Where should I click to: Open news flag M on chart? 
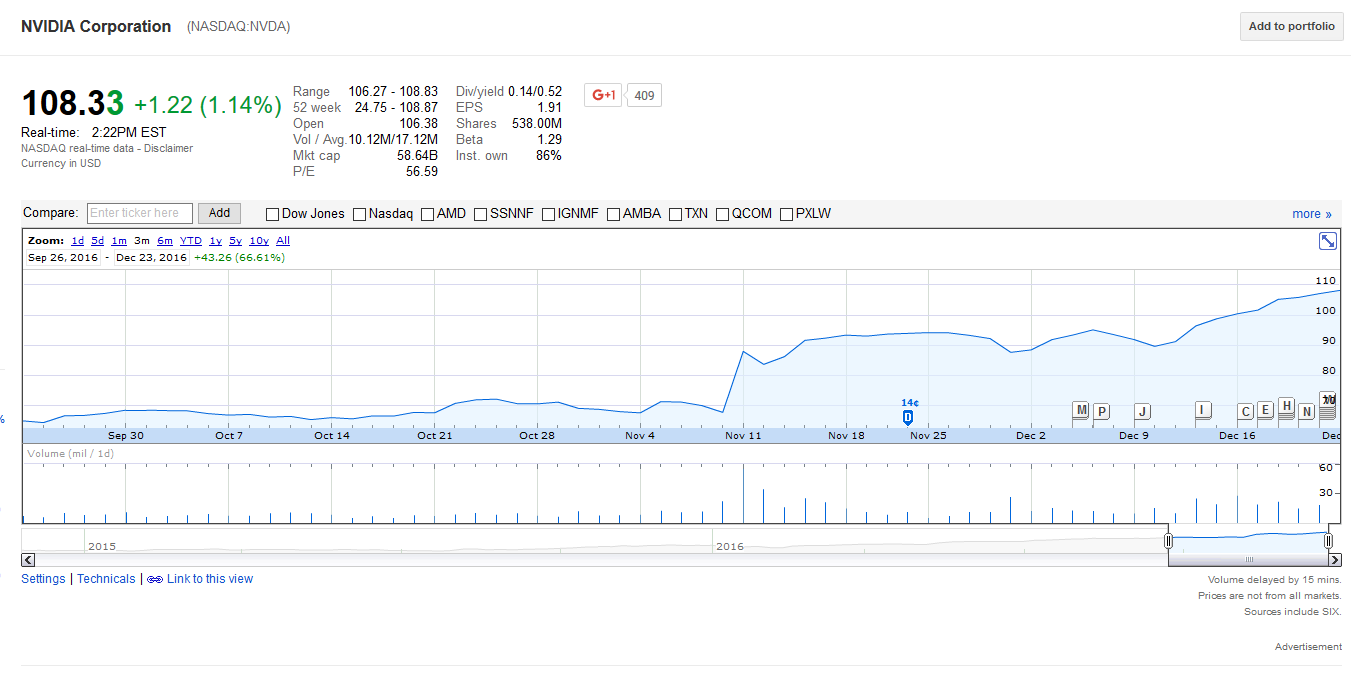tap(1081, 410)
